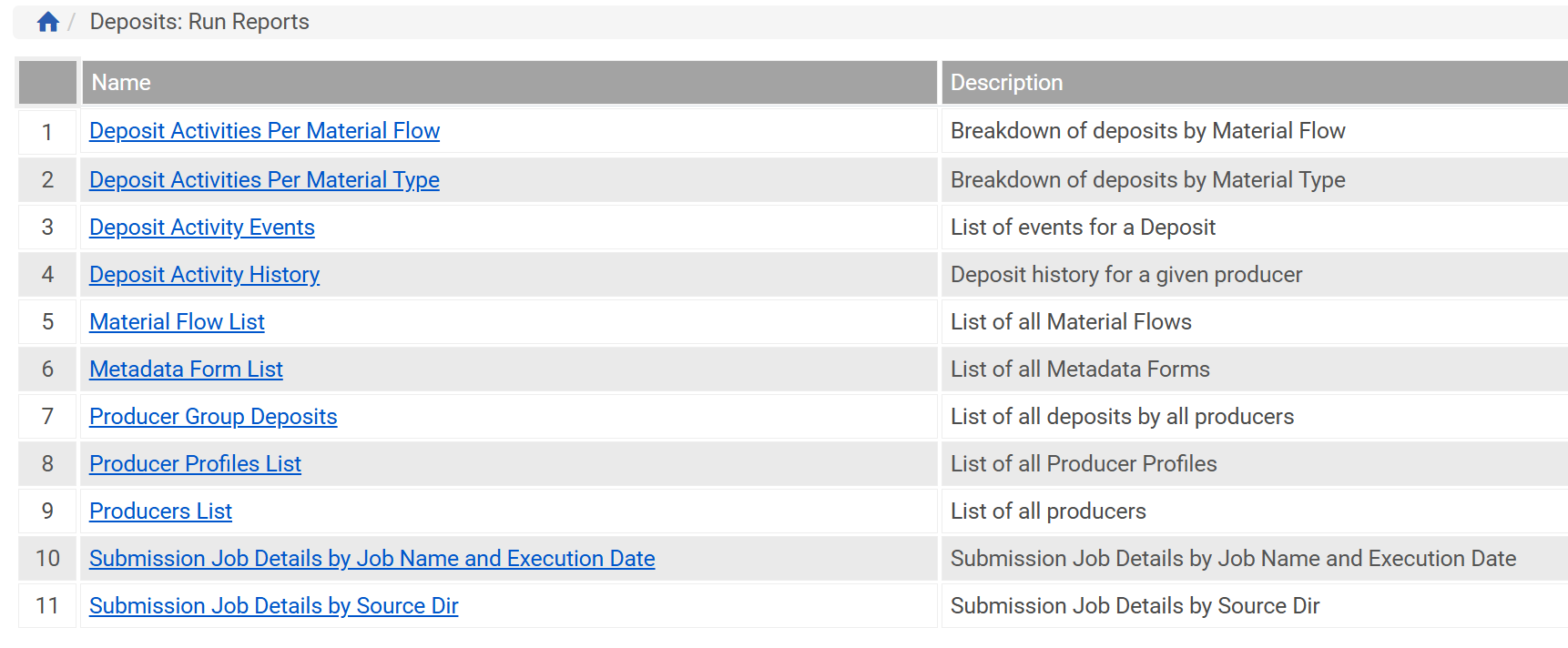Image resolution: width=1568 pixels, height=648 pixels.
Task: Open the Material Flow List report
Action: 177,322
